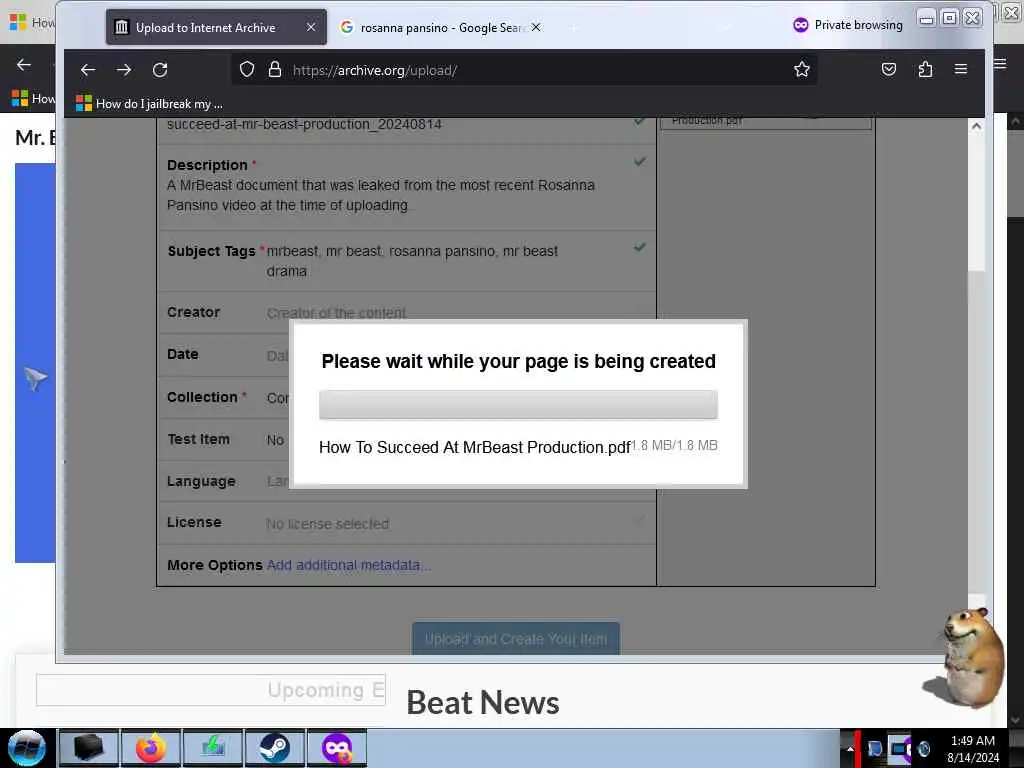Screen dimensions: 1024x768
Task: Click the upload progress bar in dialog
Action: tap(518, 405)
